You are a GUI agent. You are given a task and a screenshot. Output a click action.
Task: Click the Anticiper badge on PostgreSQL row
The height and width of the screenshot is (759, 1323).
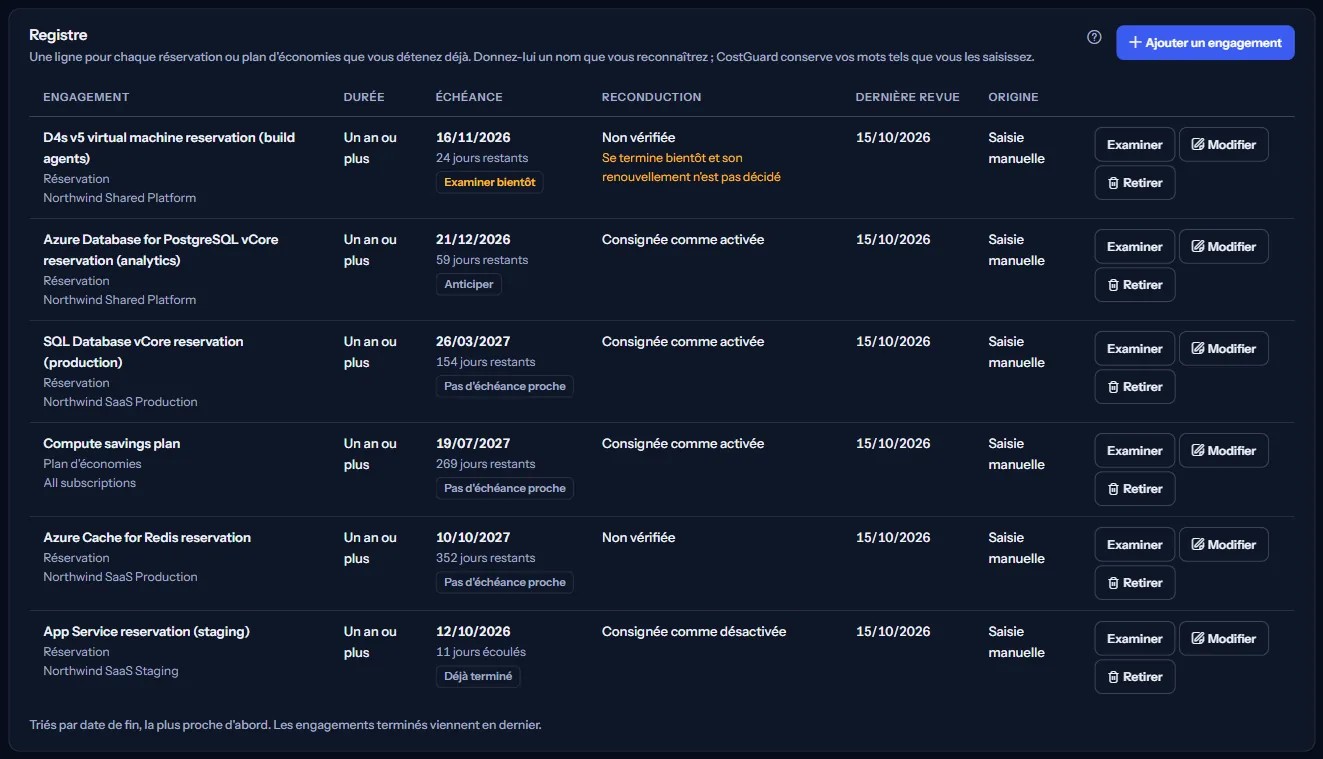point(469,284)
